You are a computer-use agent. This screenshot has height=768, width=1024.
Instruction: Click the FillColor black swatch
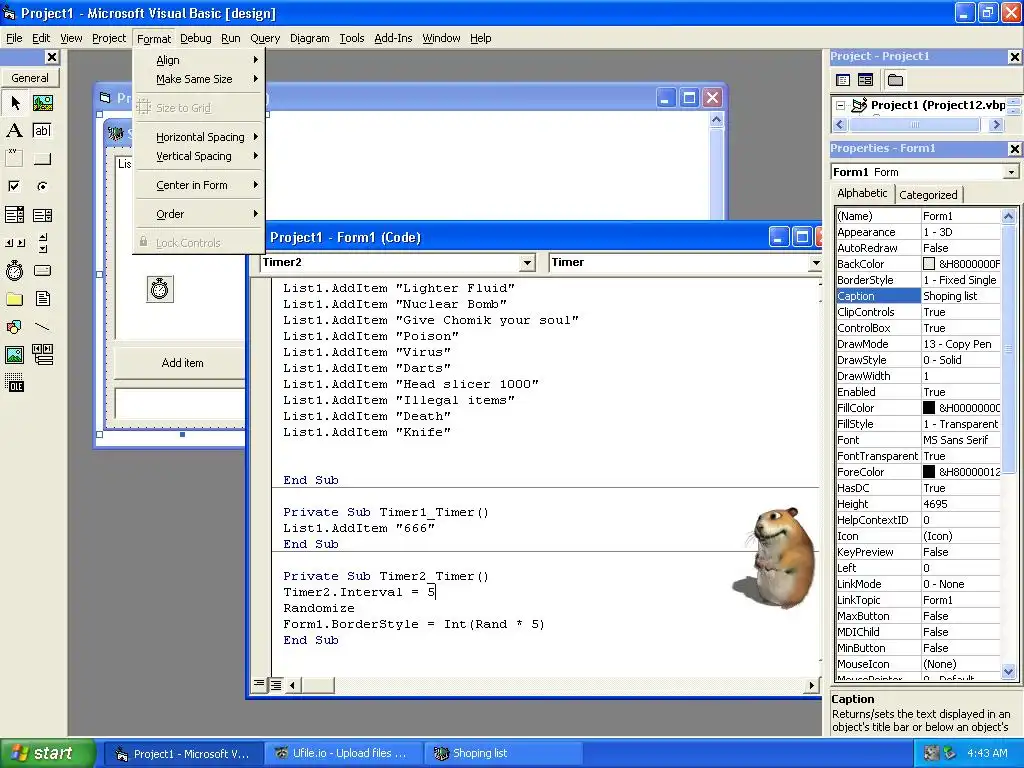click(929, 408)
